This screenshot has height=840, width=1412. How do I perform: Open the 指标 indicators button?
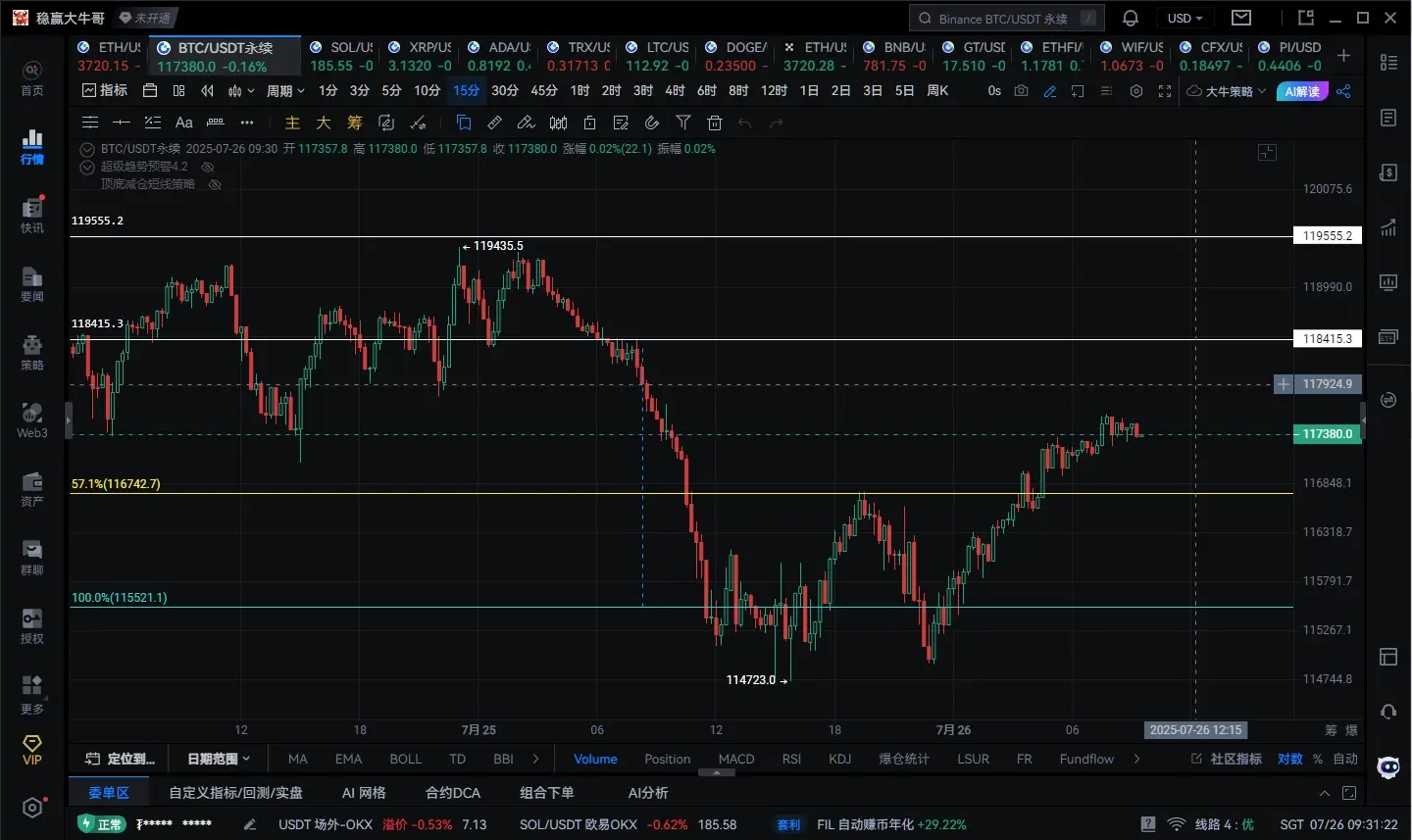pos(105,90)
